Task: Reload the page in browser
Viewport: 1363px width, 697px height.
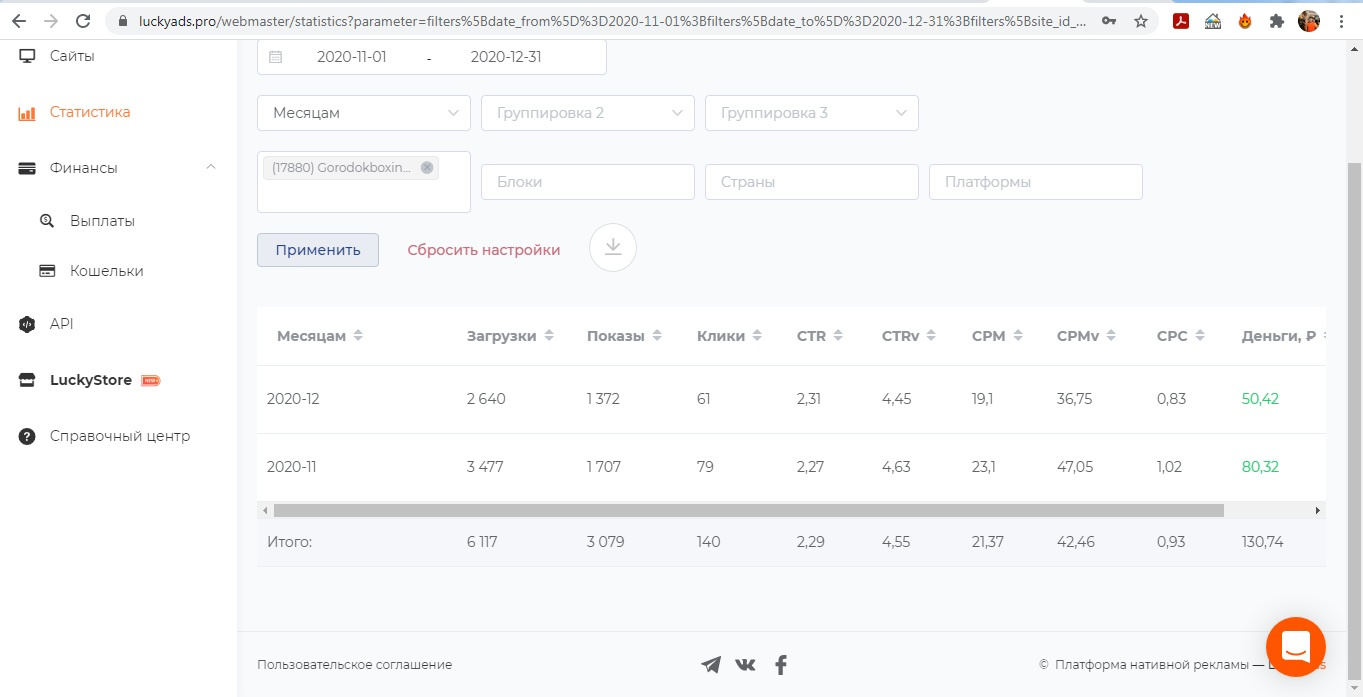Action: [83, 21]
